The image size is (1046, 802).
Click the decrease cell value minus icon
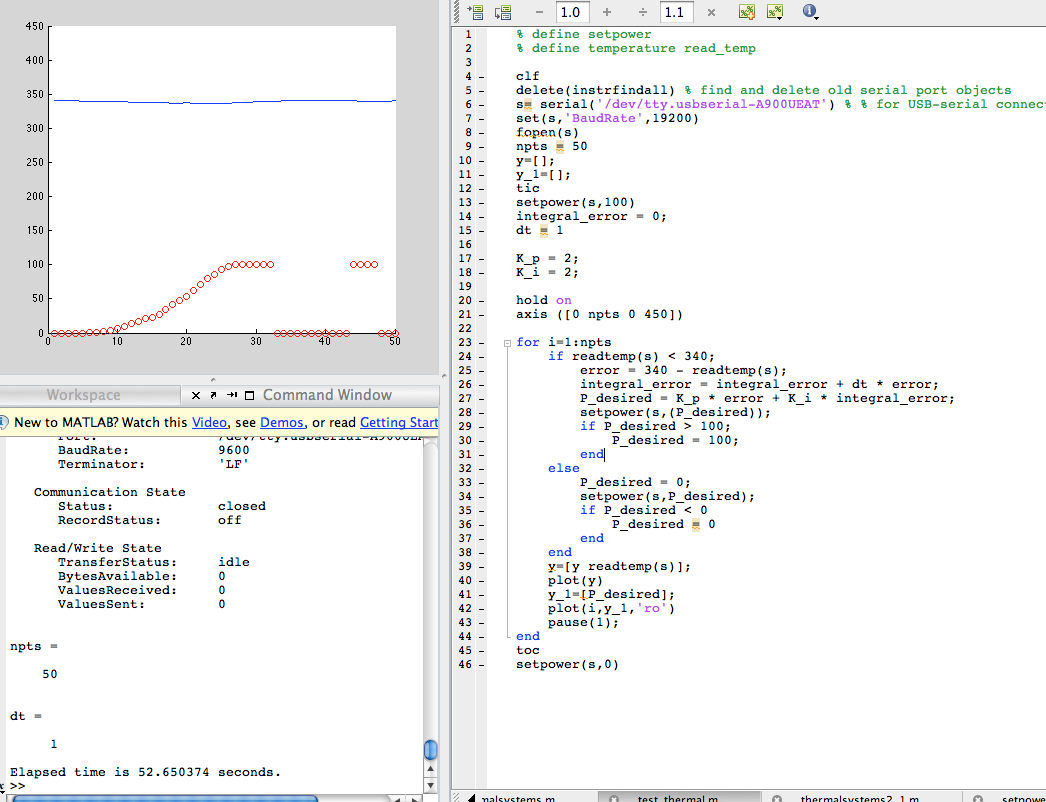(x=538, y=12)
